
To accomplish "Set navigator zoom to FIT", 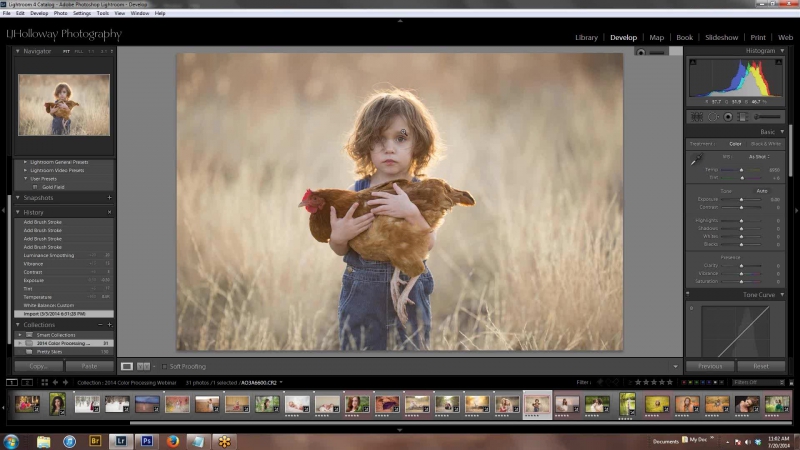I will pyautogui.click(x=66, y=52).
